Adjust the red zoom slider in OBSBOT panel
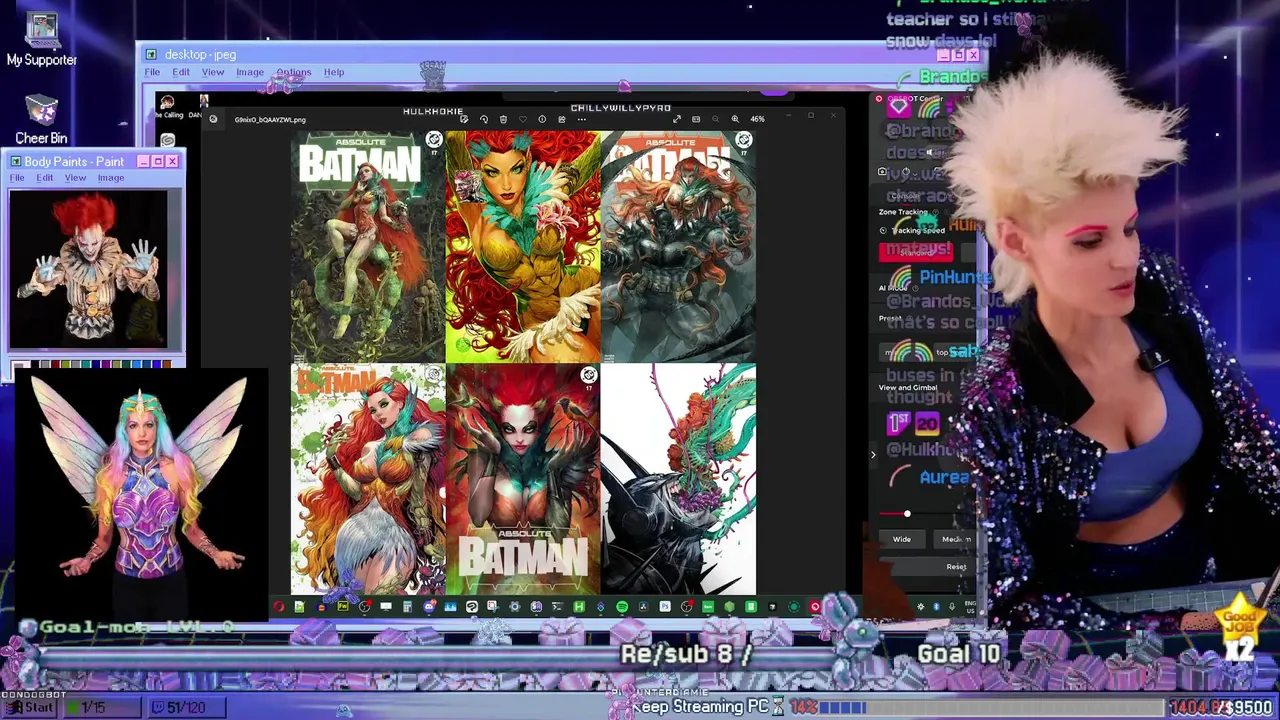 907,514
